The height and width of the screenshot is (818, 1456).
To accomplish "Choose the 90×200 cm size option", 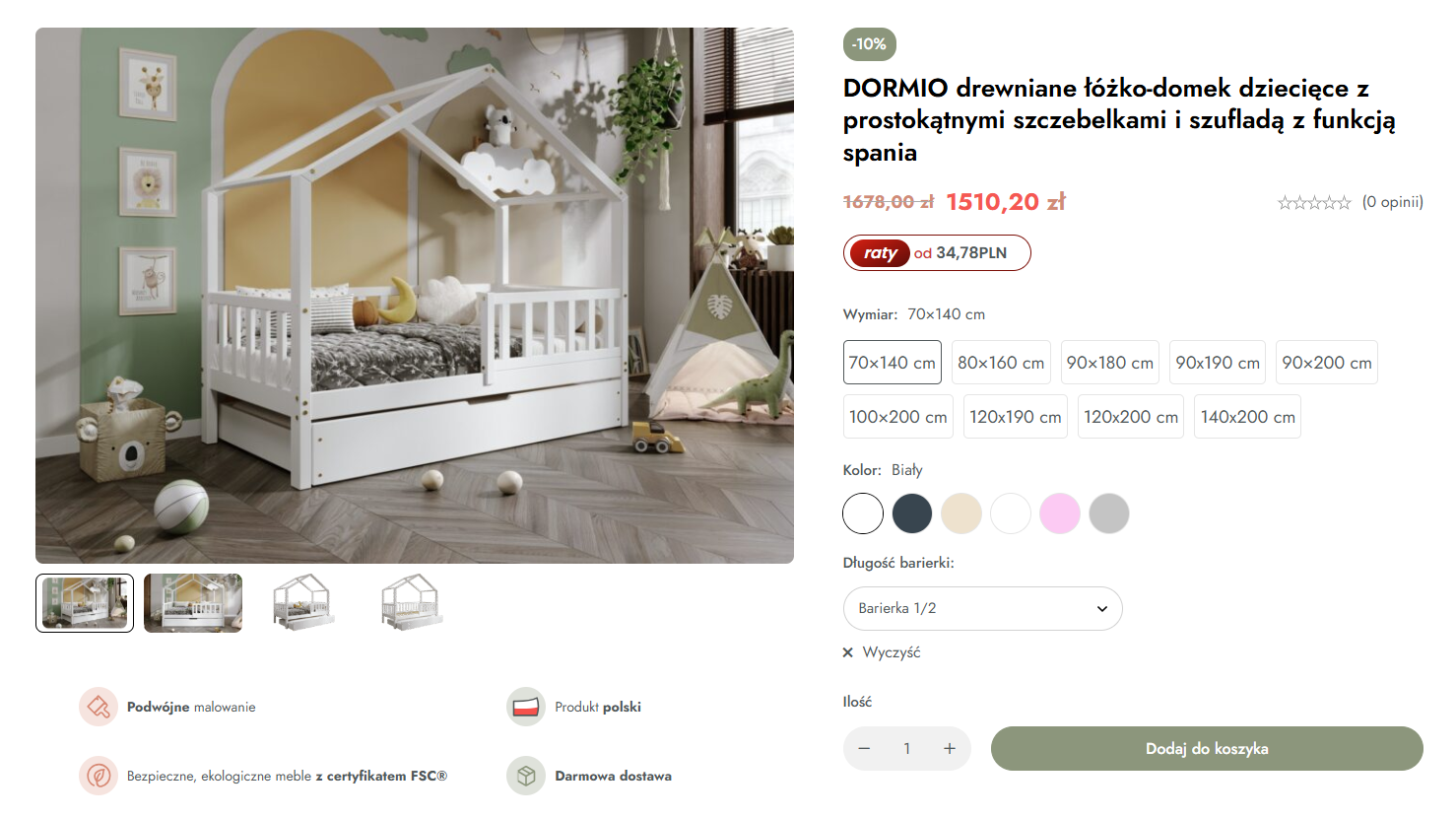I will pyautogui.click(x=1327, y=363).
